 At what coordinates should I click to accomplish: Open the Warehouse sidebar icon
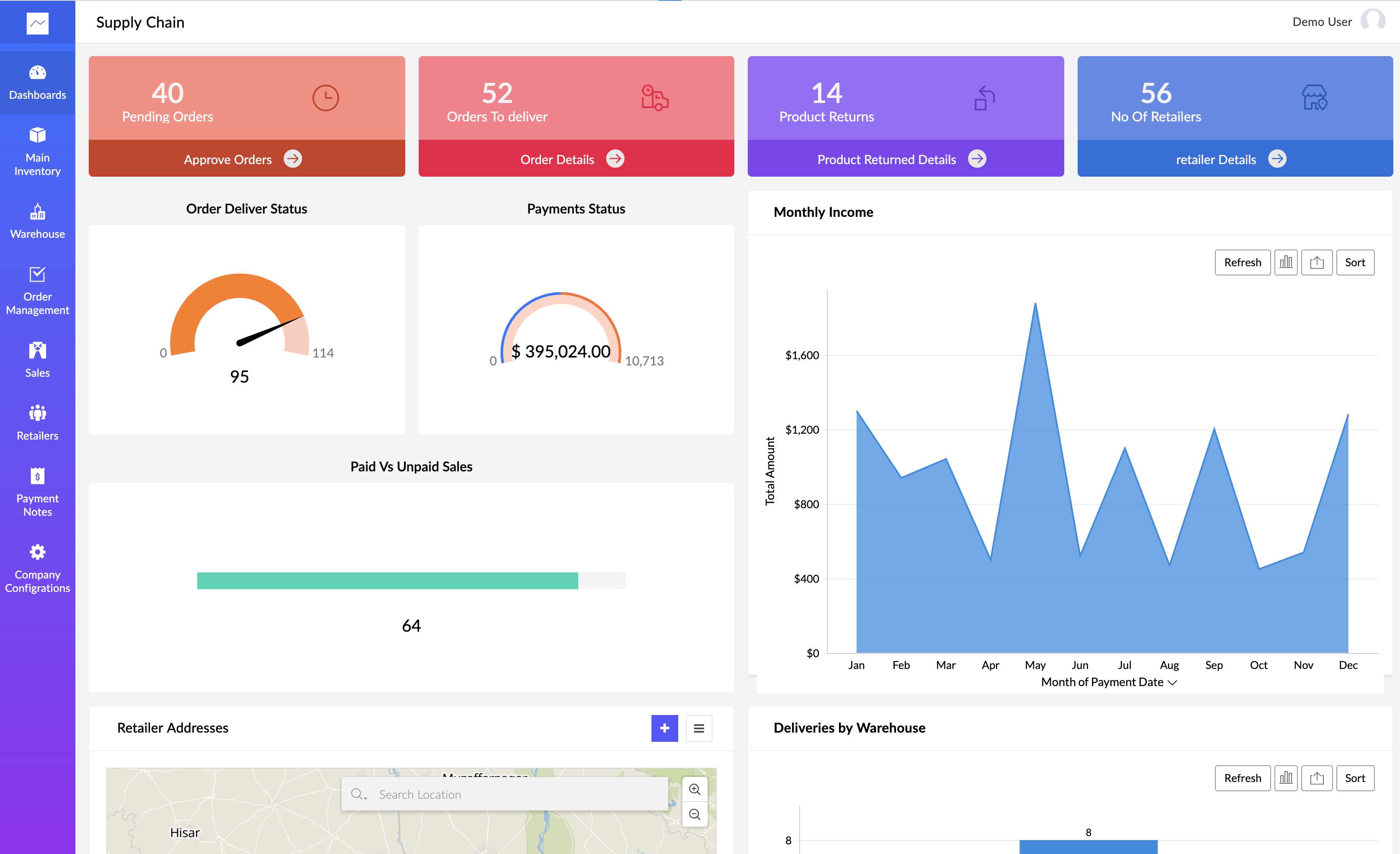click(38, 212)
